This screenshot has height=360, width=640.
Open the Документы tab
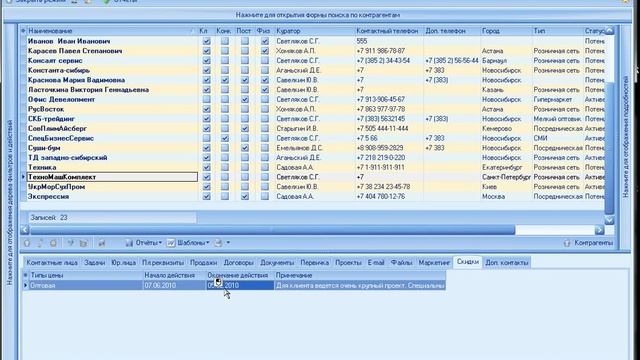pos(277,263)
